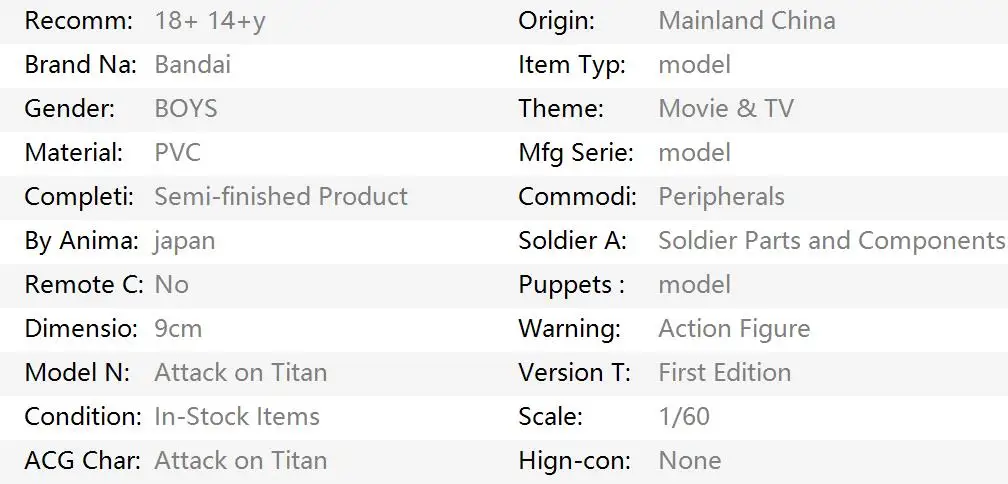The image size is (1008, 484).
Task: Select the japan animation source value
Action: [184, 241]
